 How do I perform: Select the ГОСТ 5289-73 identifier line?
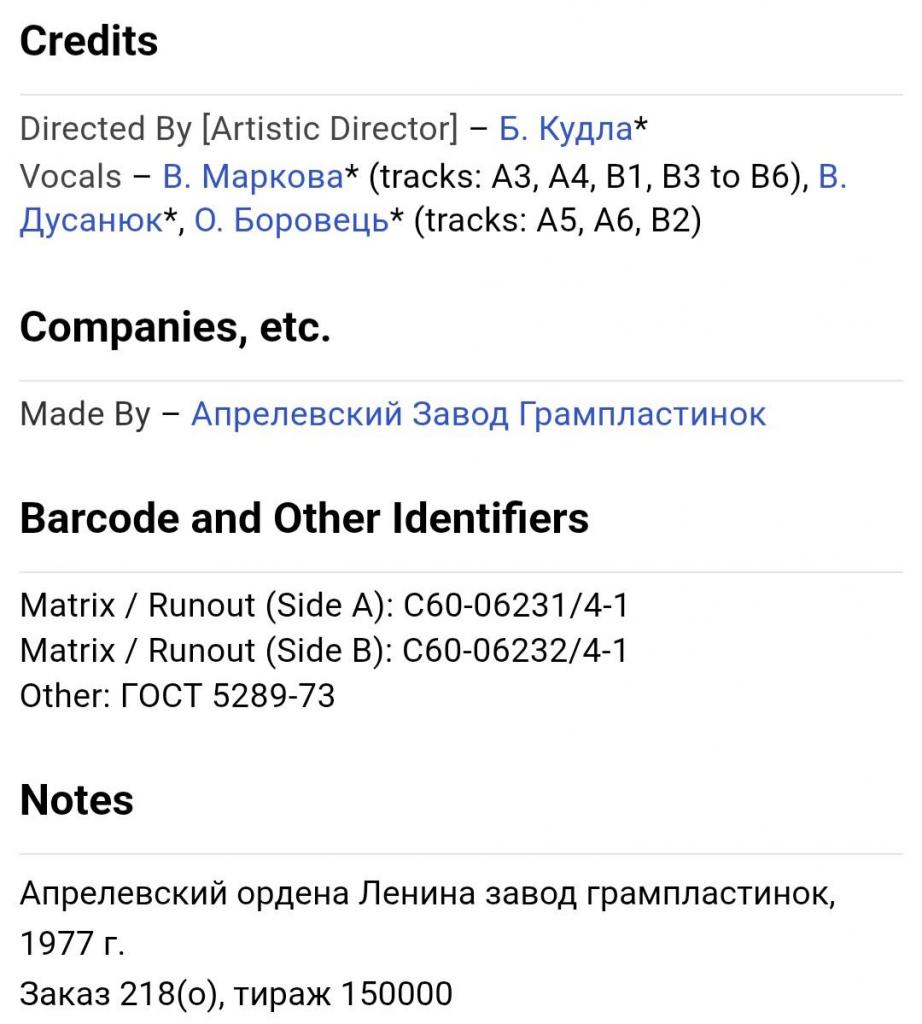point(177,696)
